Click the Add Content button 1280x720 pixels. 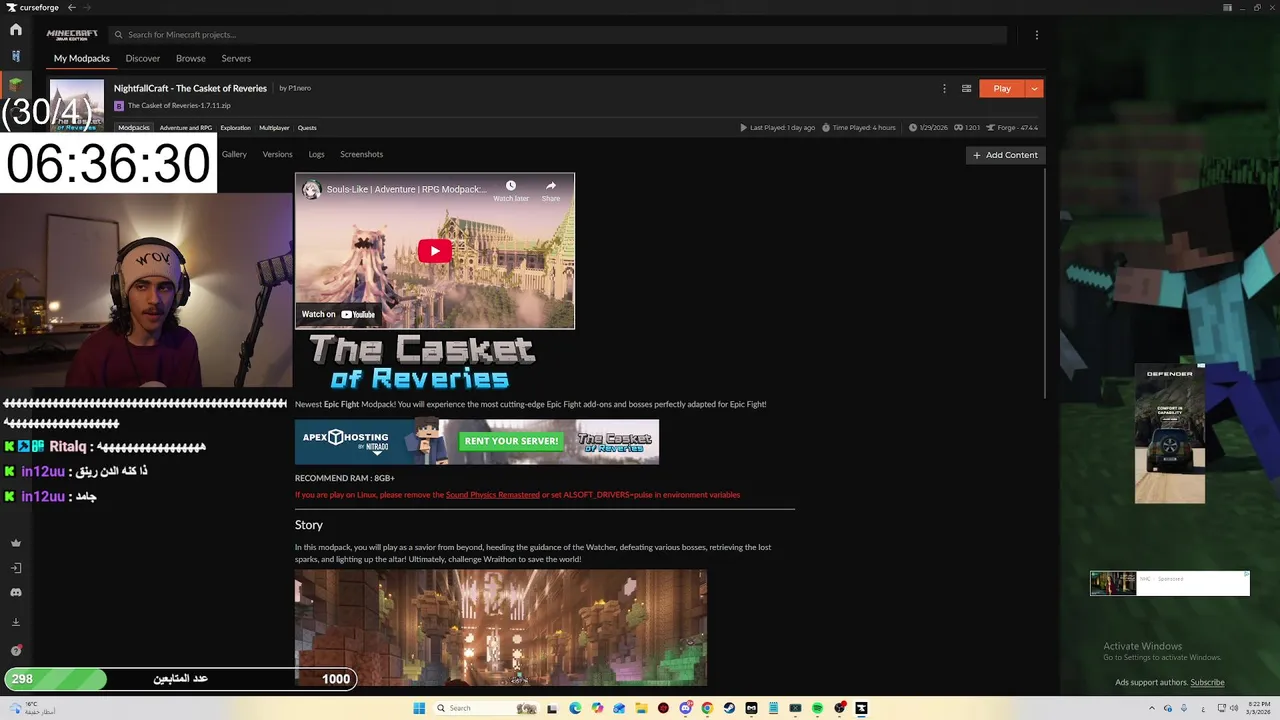click(1005, 155)
